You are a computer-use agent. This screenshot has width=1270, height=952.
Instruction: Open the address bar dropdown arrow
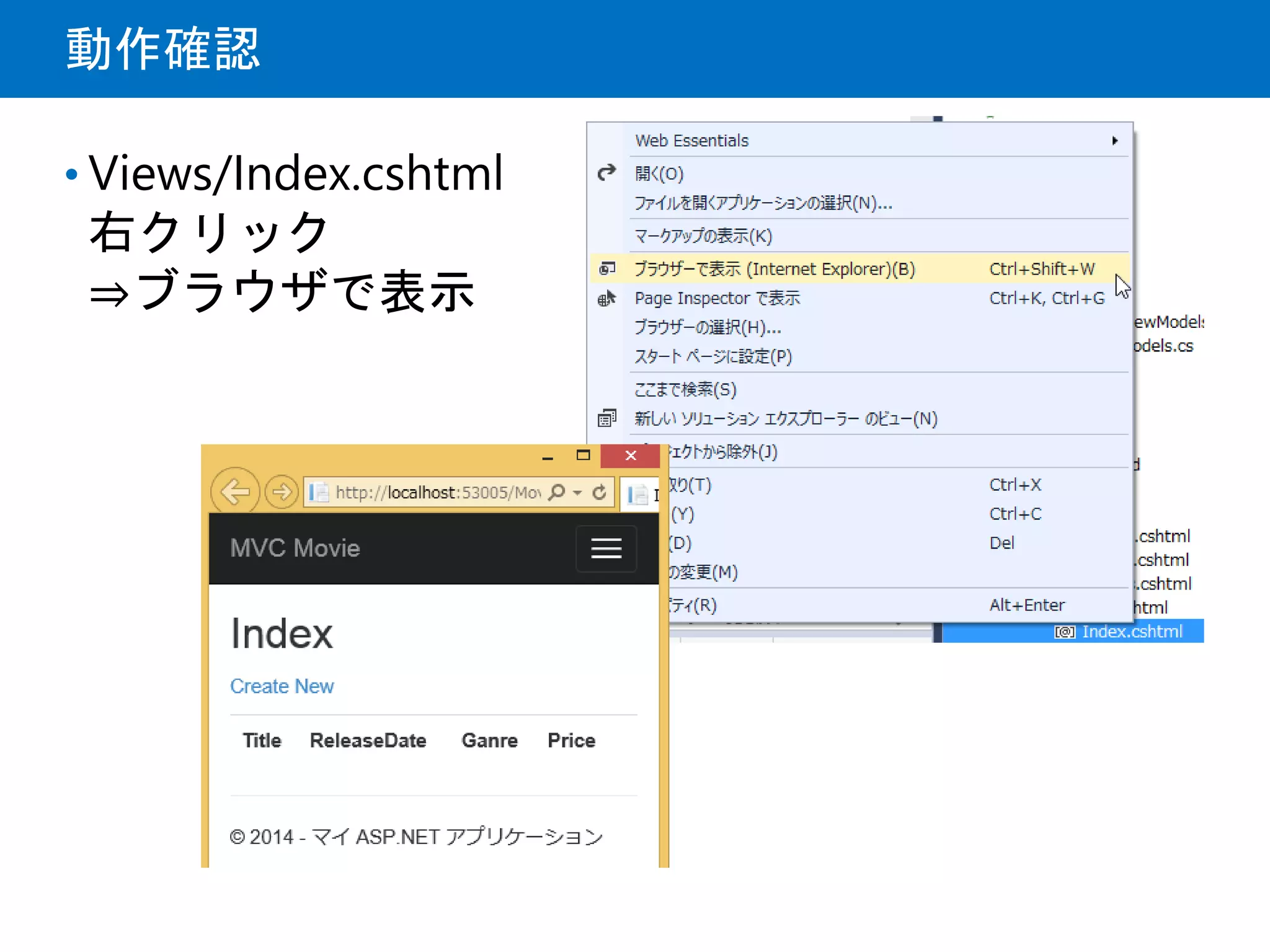point(577,493)
